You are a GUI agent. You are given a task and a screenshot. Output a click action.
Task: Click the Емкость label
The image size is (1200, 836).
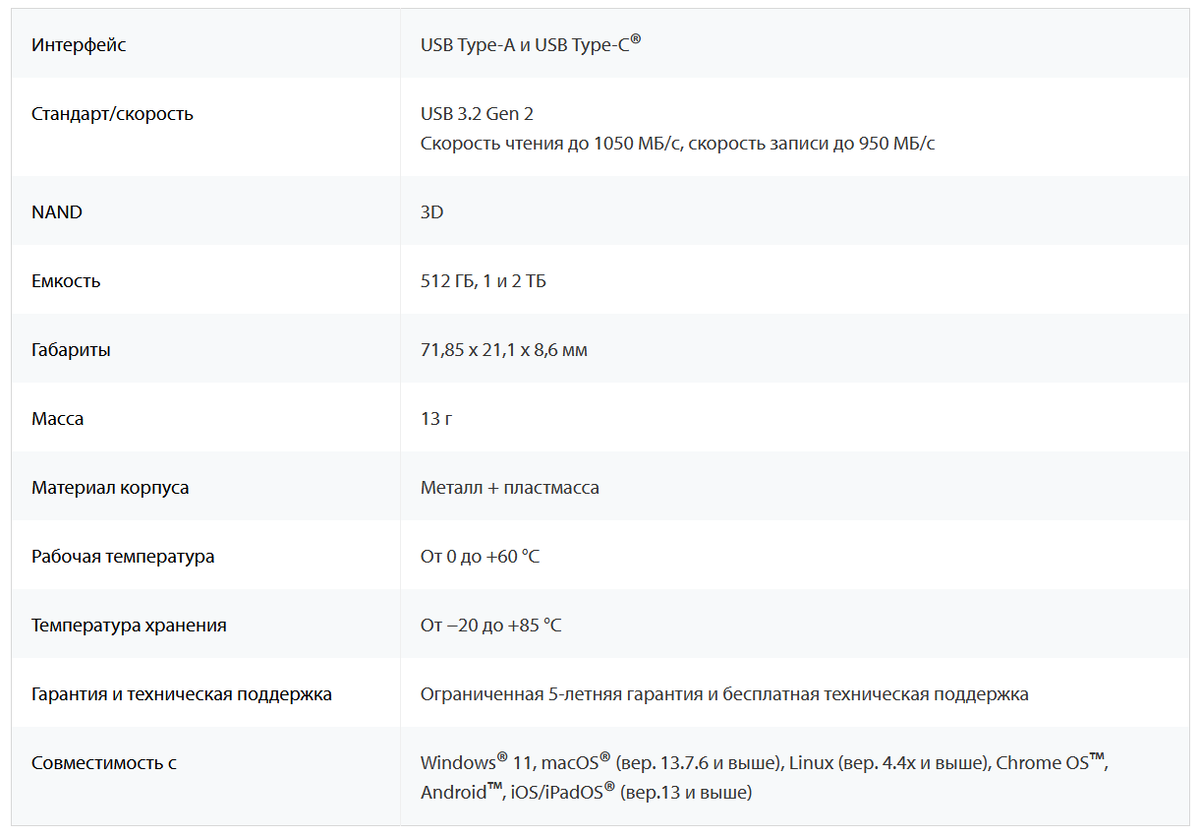(x=66, y=281)
